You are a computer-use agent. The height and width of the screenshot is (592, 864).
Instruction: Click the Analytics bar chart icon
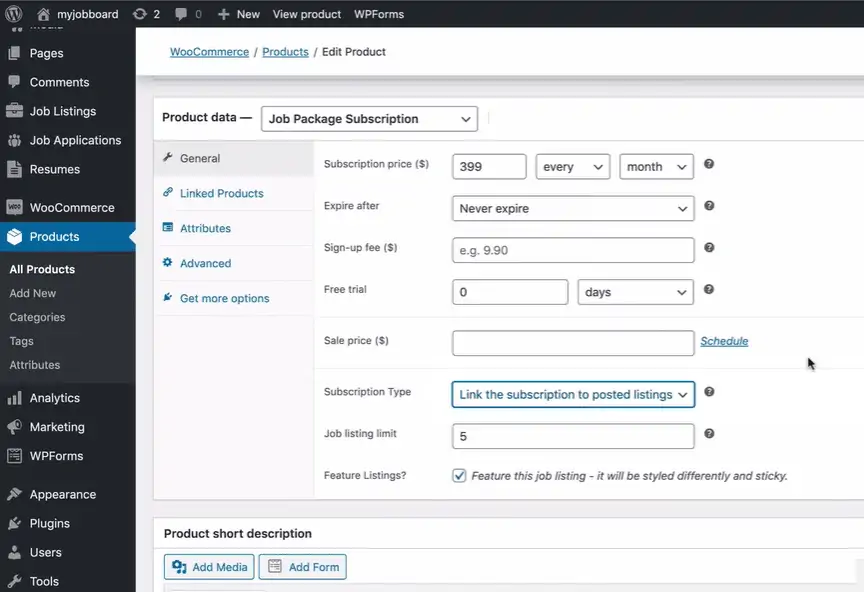pyautogui.click(x=14, y=397)
